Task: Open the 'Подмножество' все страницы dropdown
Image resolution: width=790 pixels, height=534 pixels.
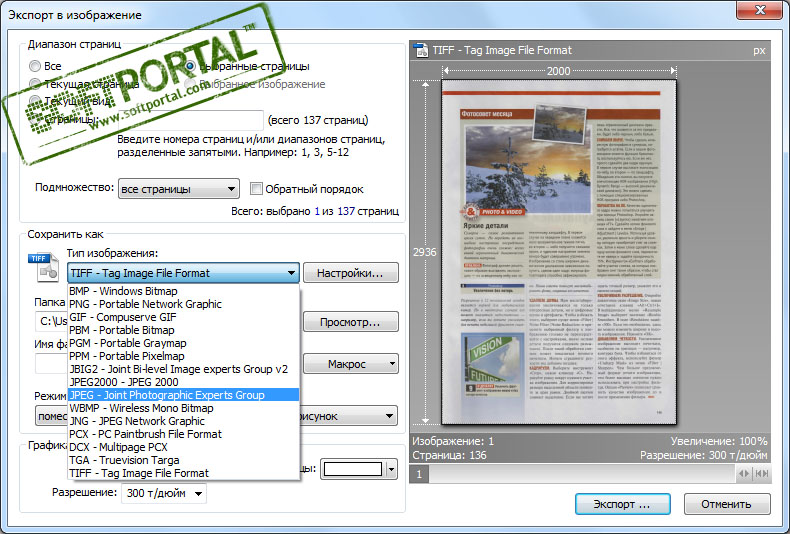Action: 178,189
